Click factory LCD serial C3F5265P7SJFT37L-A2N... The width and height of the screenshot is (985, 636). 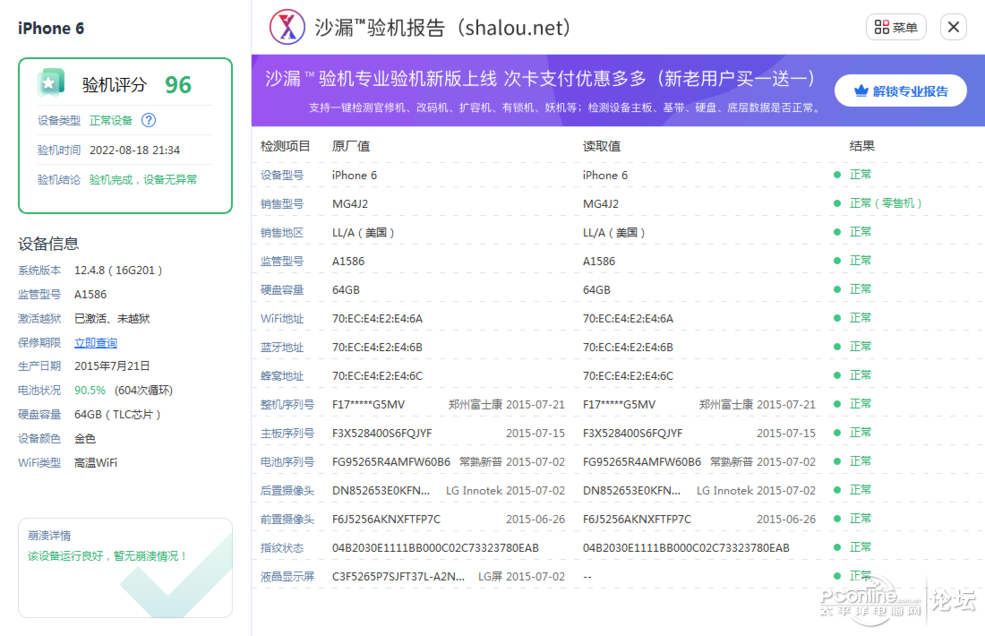coord(398,577)
